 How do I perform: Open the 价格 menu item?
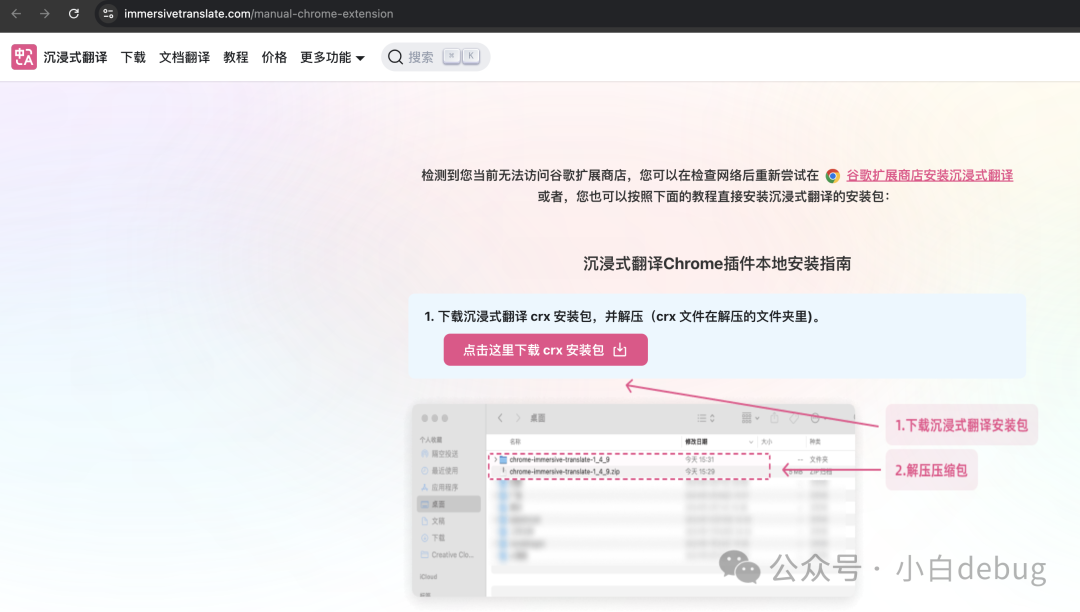[x=274, y=57]
